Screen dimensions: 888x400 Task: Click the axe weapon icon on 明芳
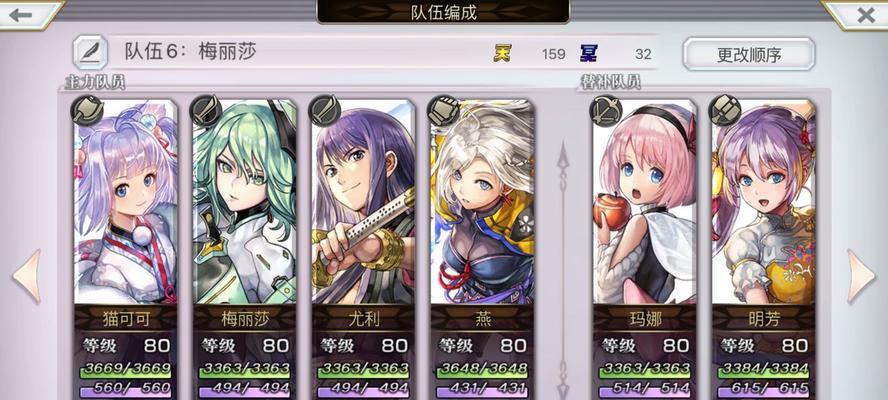pyautogui.click(x=725, y=110)
